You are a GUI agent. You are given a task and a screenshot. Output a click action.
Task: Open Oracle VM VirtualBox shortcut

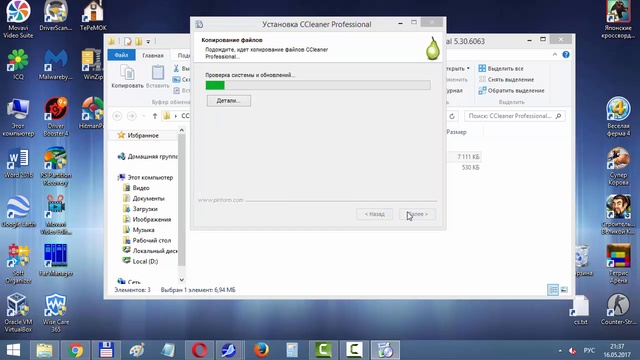pyautogui.click(x=18, y=313)
